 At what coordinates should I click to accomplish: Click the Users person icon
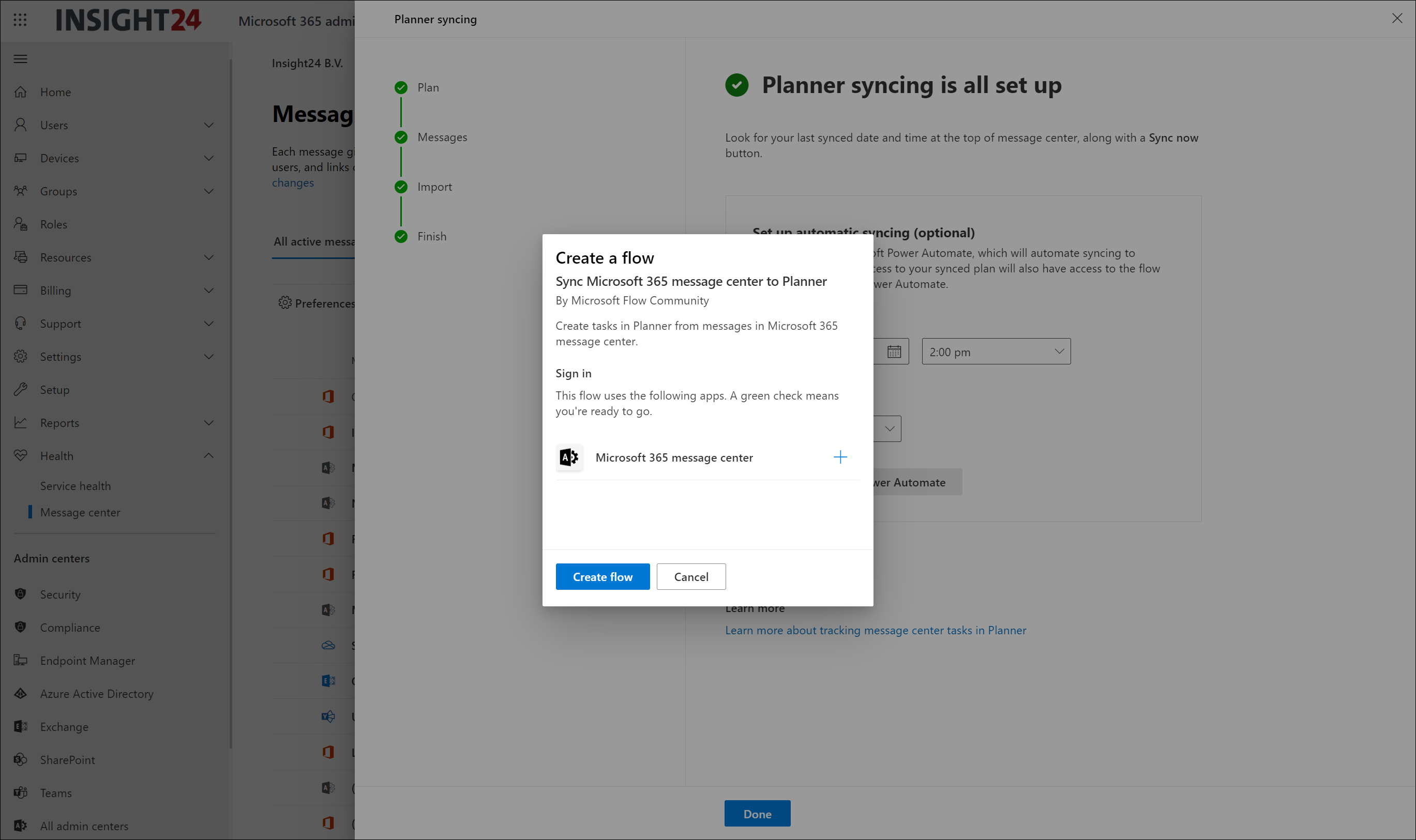pos(20,125)
